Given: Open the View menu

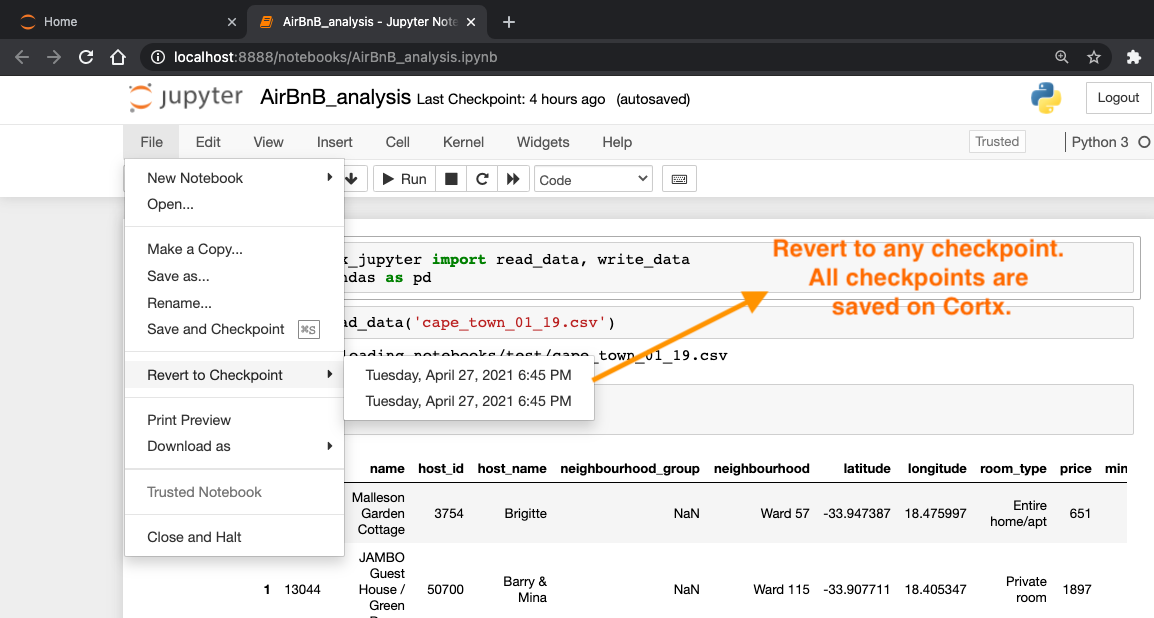Looking at the screenshot, I should tap(269, 142).
